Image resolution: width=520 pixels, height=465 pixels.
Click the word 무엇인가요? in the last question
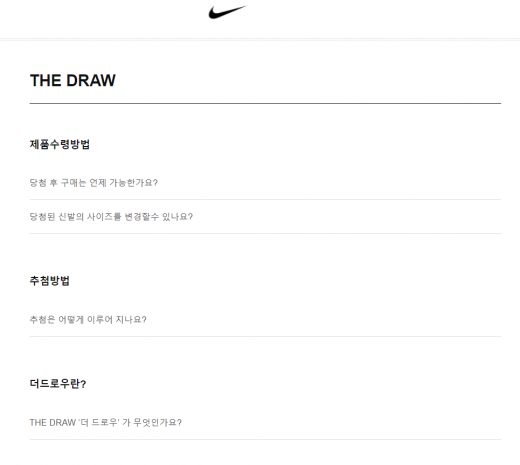tap(158, 423)
